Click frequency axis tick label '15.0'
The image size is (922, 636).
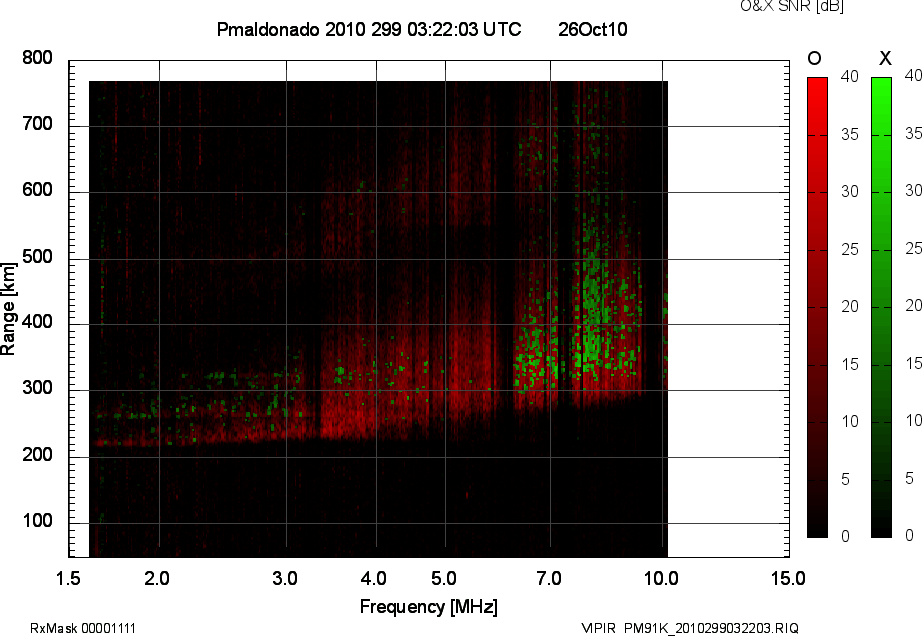pyautogui.click(x=788, y=579)
